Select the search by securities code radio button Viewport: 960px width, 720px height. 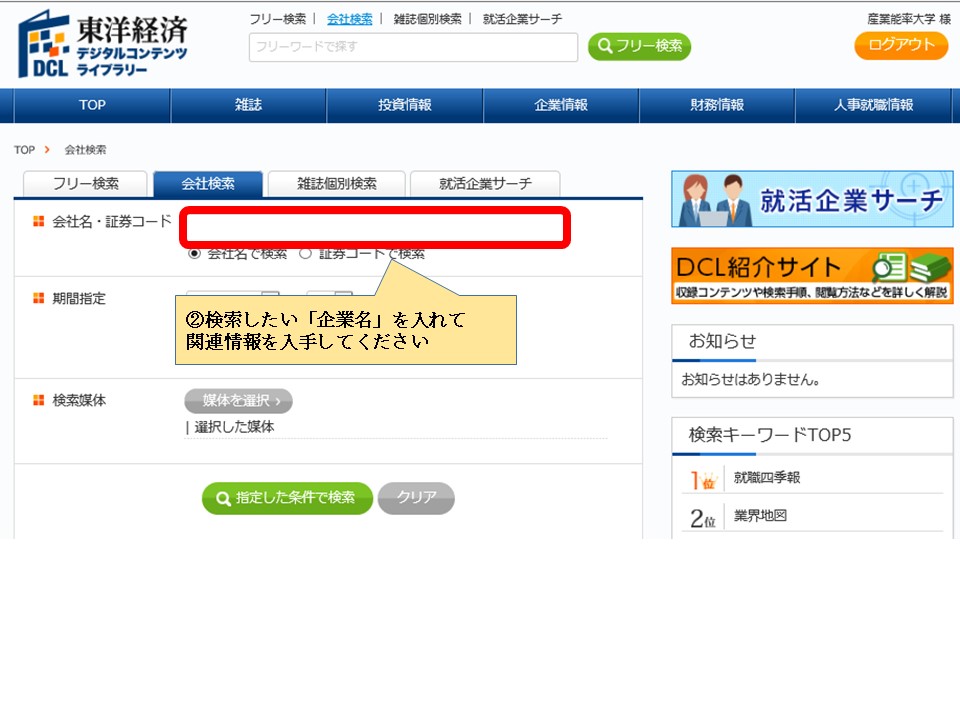(x=306, y=254)
